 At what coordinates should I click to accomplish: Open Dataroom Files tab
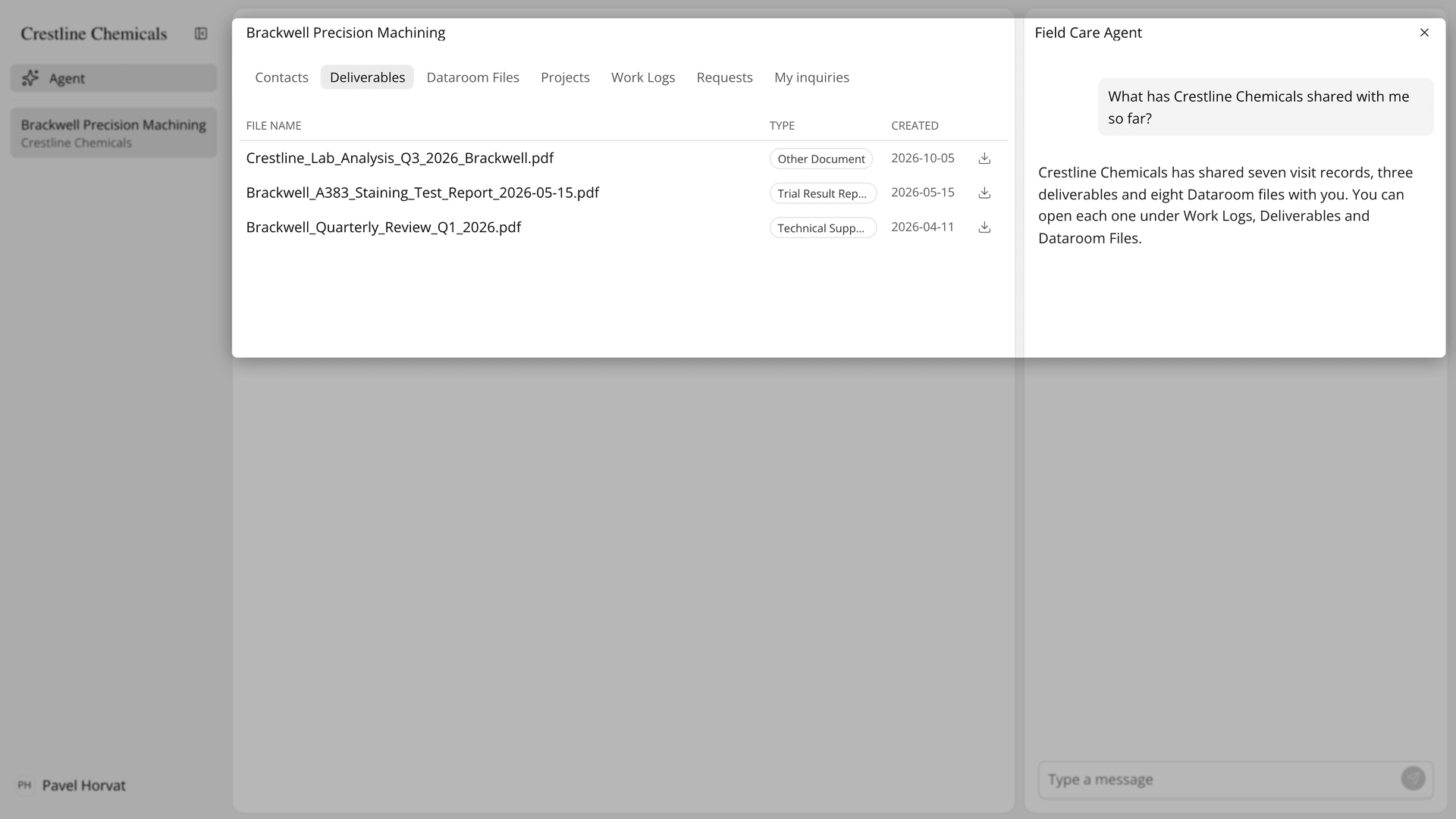click(472, 77)
